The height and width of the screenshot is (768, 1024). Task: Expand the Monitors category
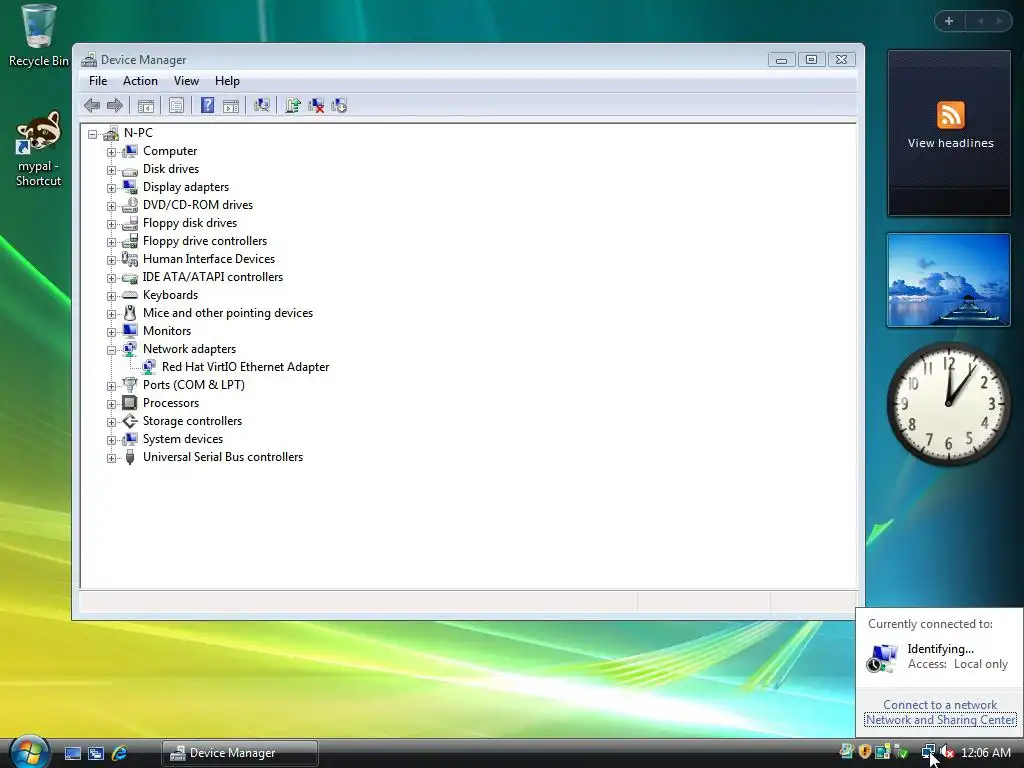(112, 332)
